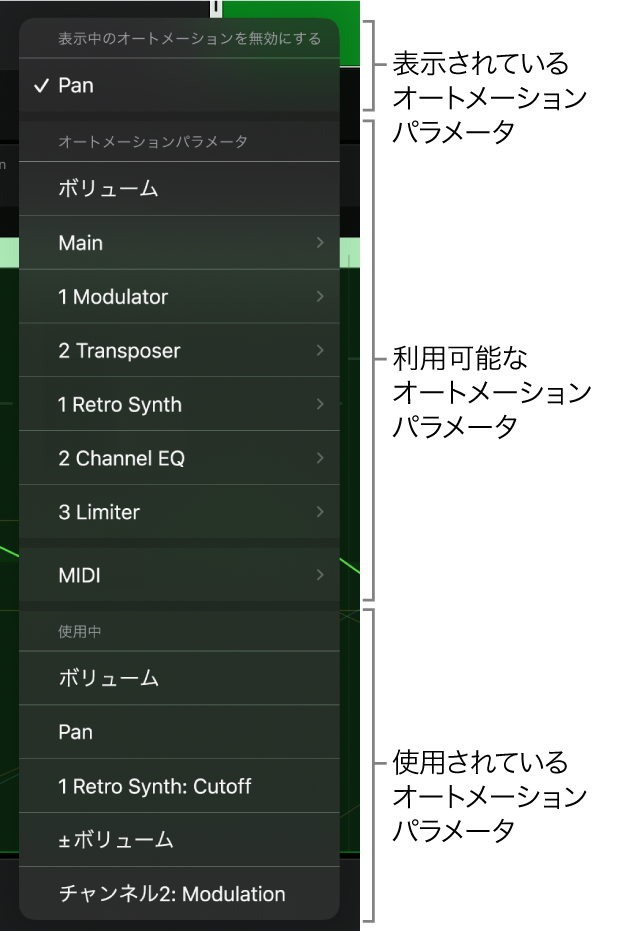The image size is (628, 931).
Task: Expand the 1 Modulator submenu
Action: 322,296
